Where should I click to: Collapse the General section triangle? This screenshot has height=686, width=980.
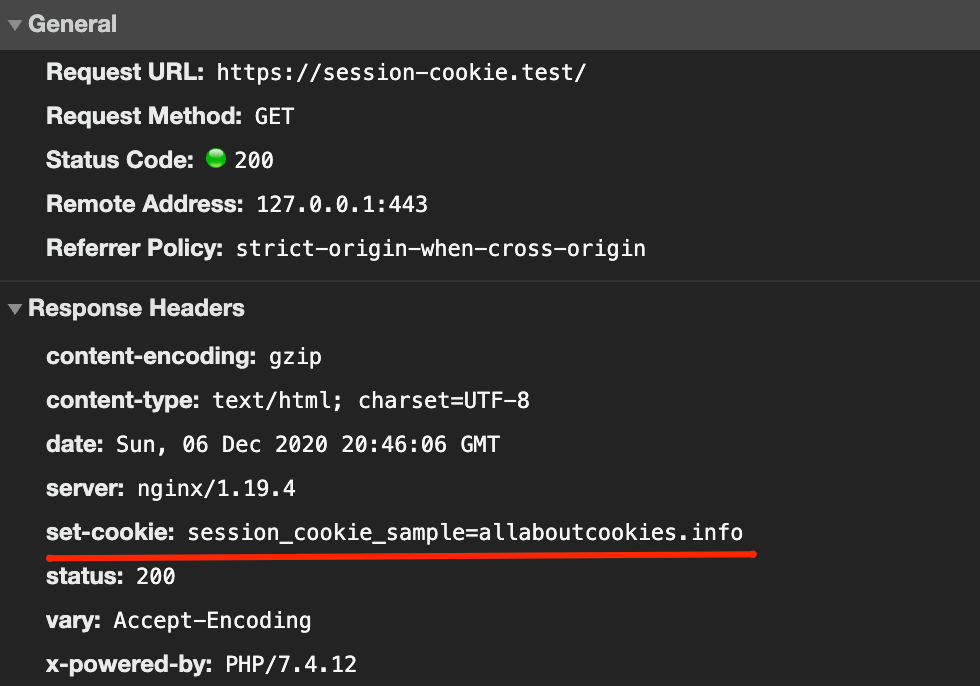pos(15,25)
